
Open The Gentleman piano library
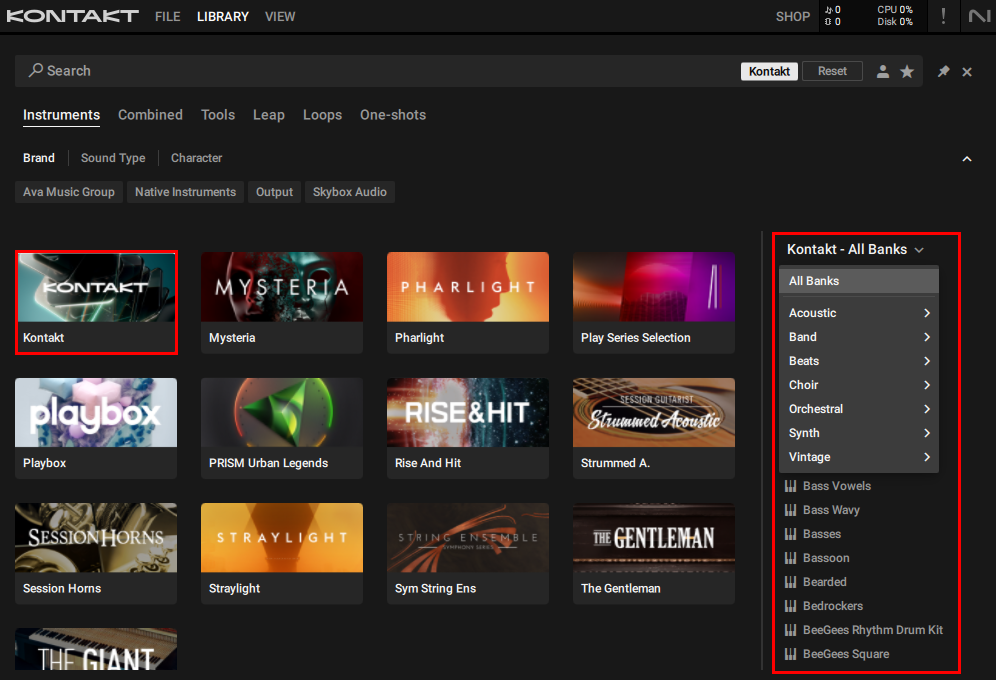[x=654, y=554]
